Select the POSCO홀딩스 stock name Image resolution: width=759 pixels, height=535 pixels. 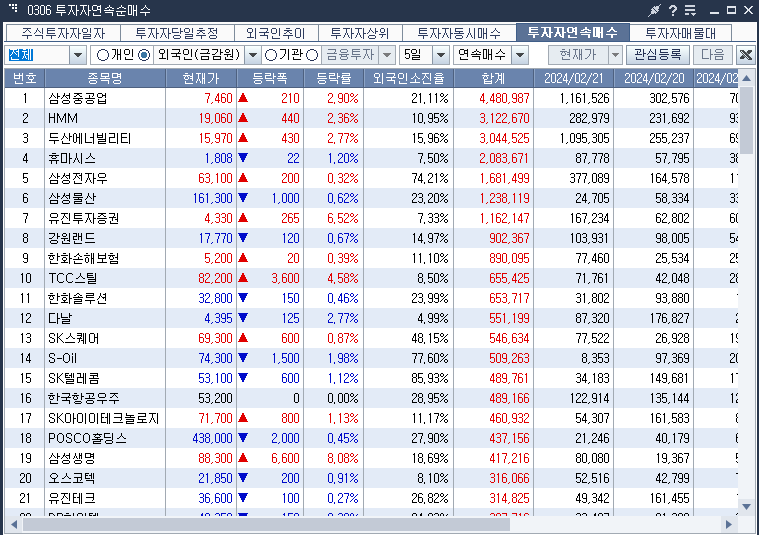pos(87,438)
